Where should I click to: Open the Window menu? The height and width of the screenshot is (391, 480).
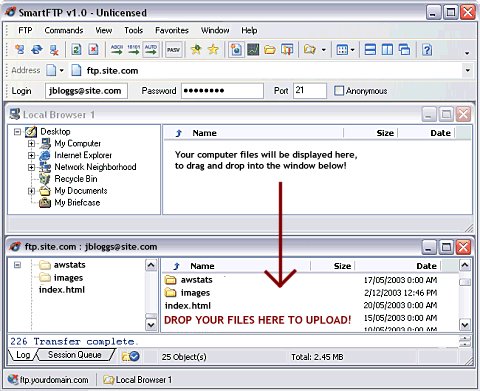(x=215, y=30)
